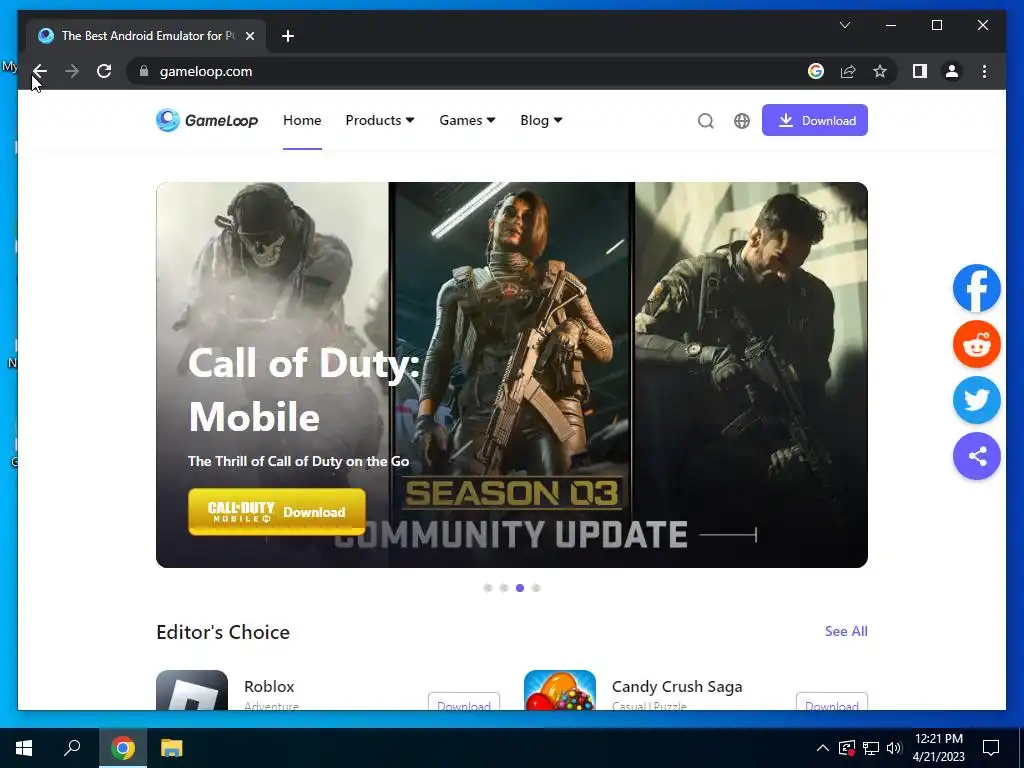Open the network status tray icon
Viewport: 1024px width, 768px height.
click(871, 748)
